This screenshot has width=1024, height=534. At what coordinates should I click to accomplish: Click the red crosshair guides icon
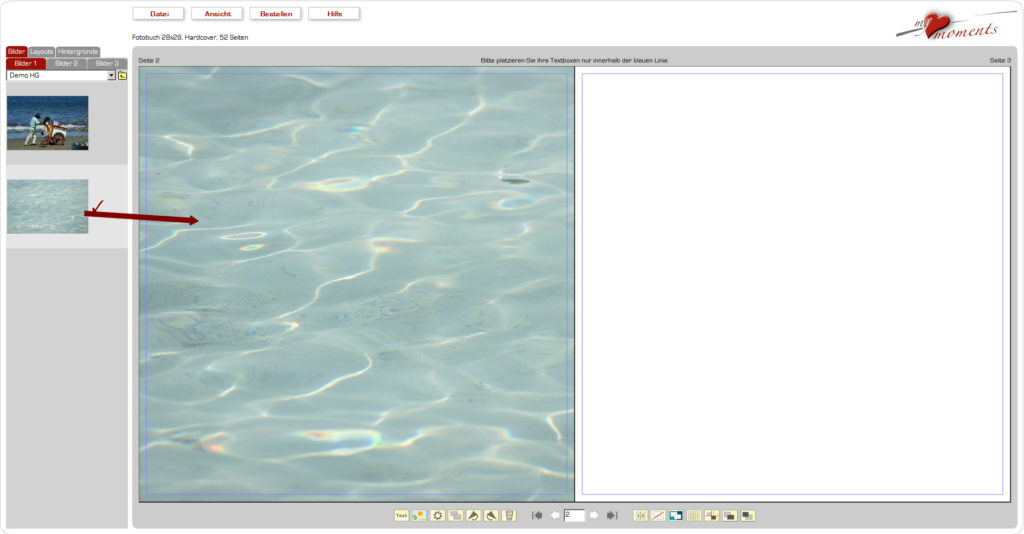point(712,516)
